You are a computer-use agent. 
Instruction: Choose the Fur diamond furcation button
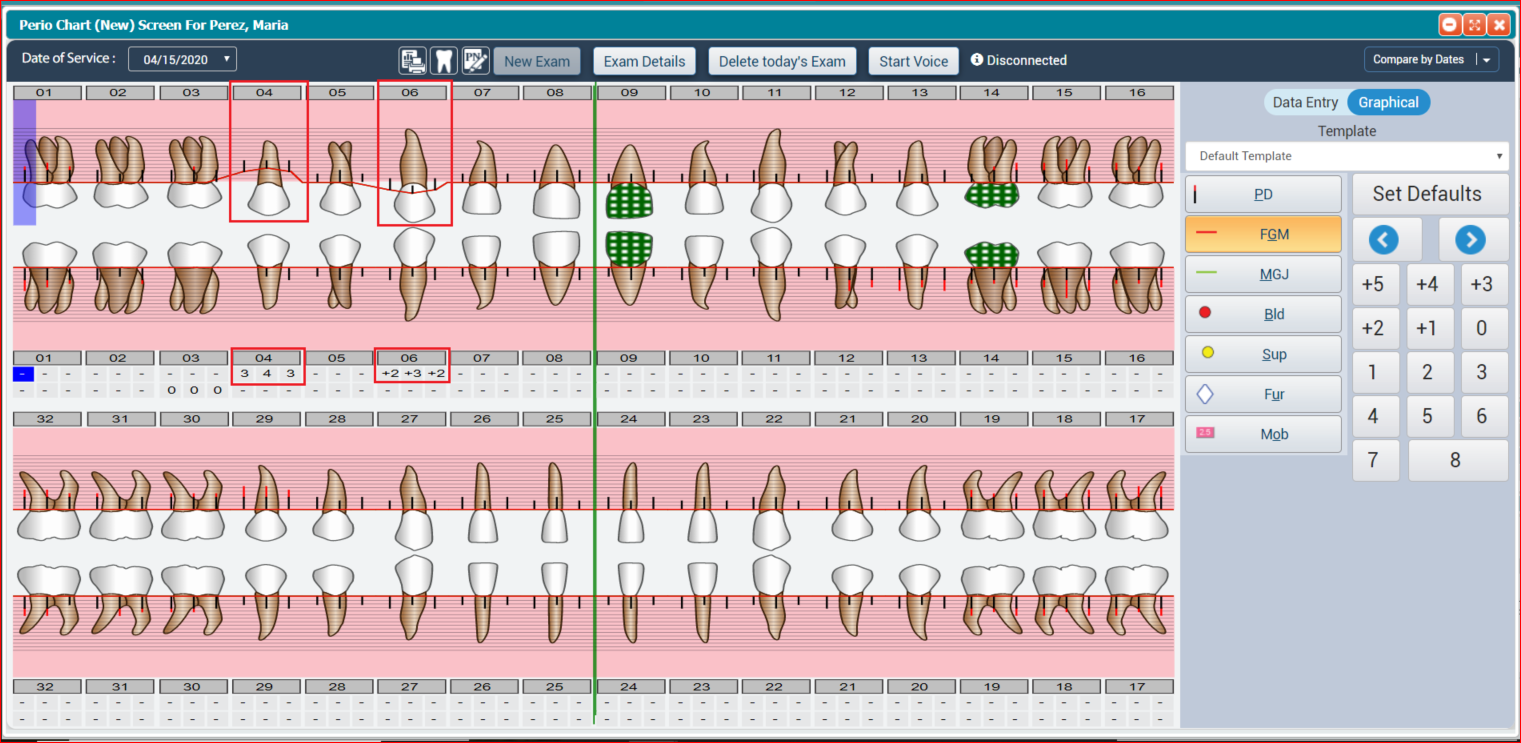(1263, 394)
